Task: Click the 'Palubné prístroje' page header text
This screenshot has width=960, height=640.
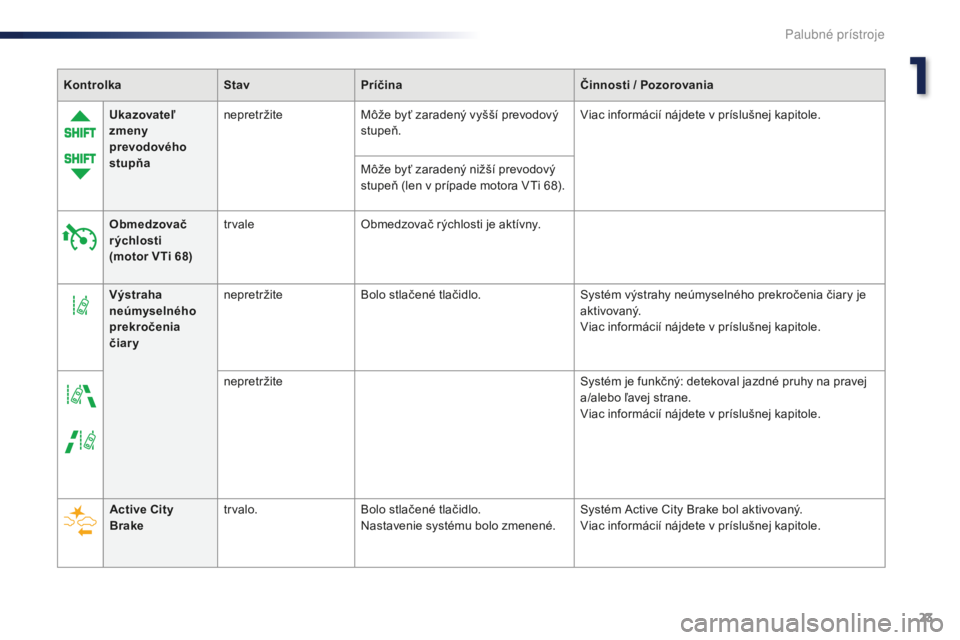Action: pyautogui.click(x=834, y=34)
